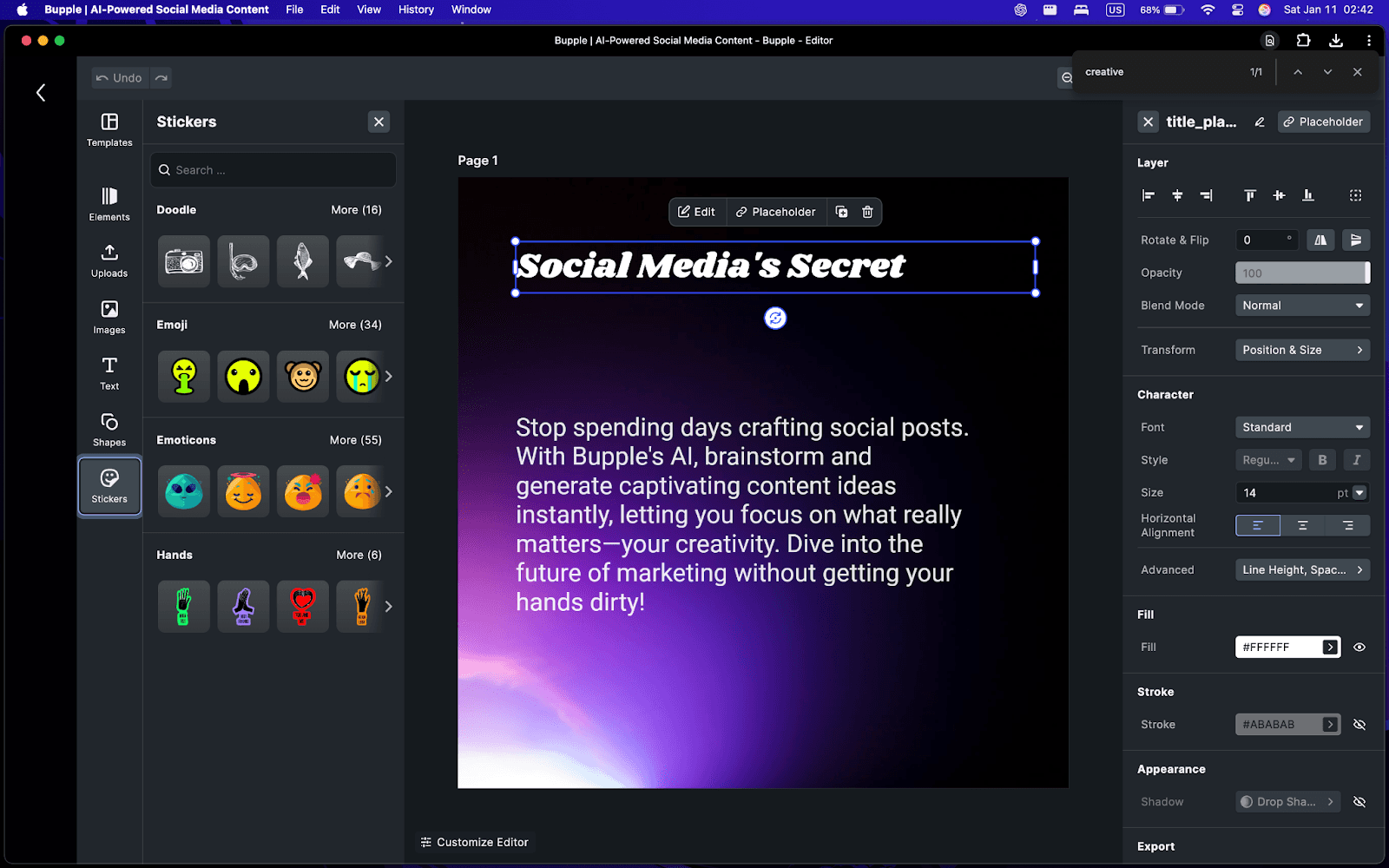Set horizontal alignment to left

pyautogui.click(x=1258, y=525)
